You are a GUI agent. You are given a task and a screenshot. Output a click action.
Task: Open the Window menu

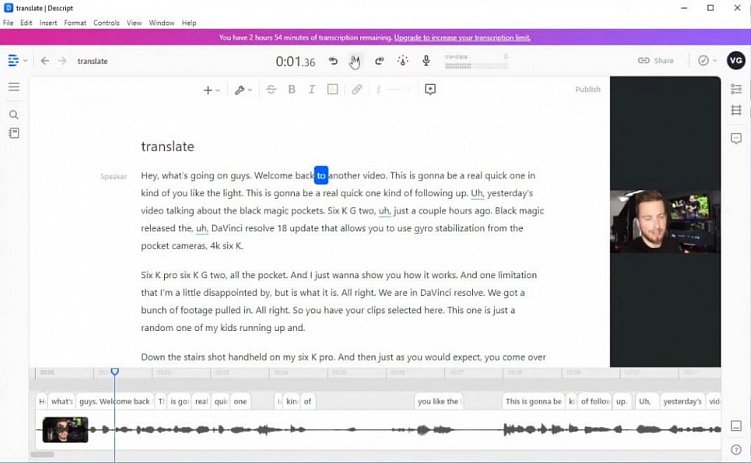click(x=161, y=23)
